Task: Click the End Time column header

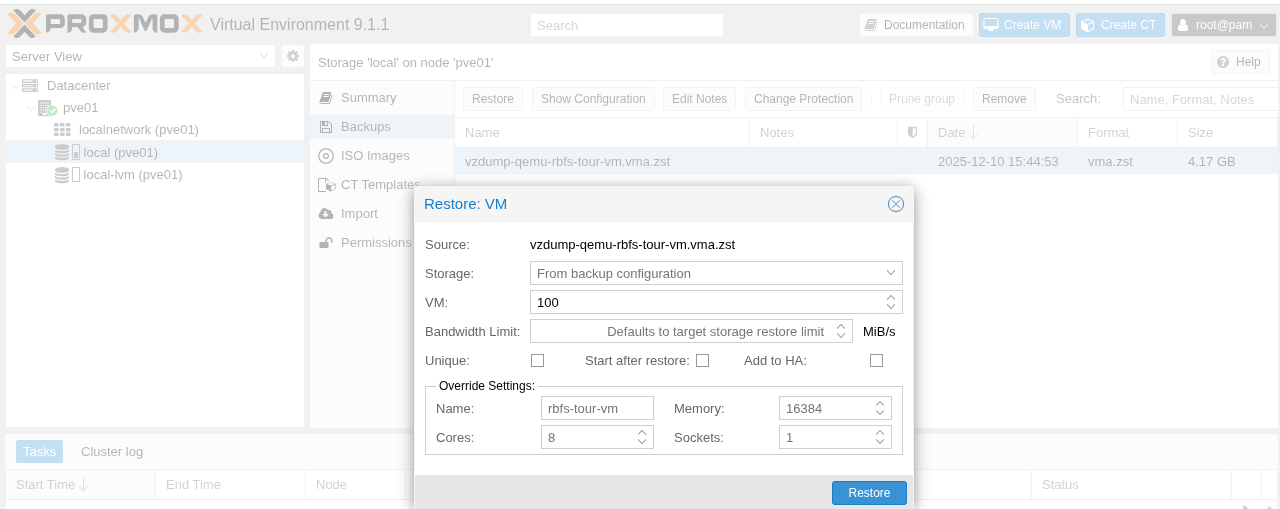Action: pyautogui.click(x=230, y=484)
